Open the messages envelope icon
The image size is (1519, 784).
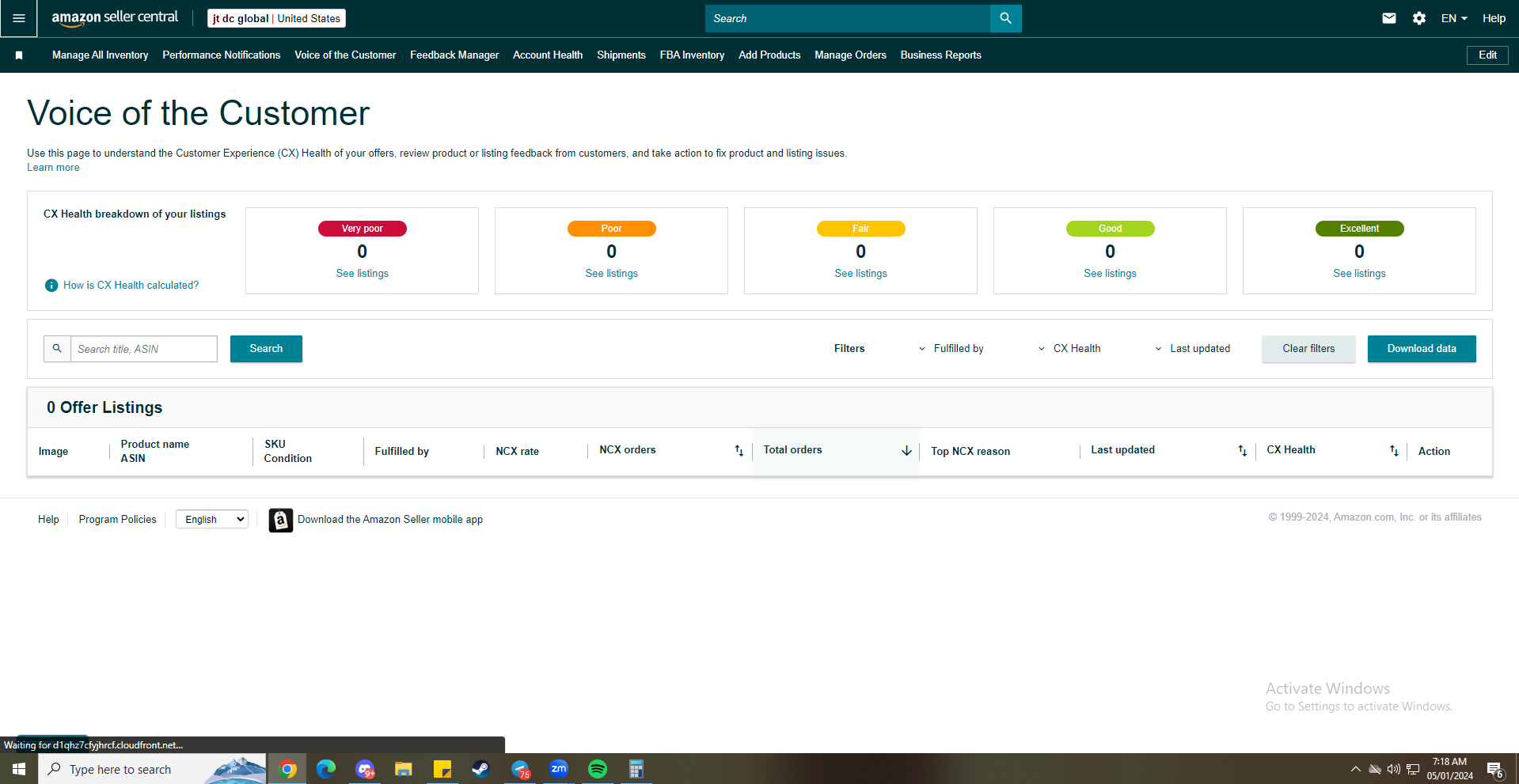click(1389, 18)
